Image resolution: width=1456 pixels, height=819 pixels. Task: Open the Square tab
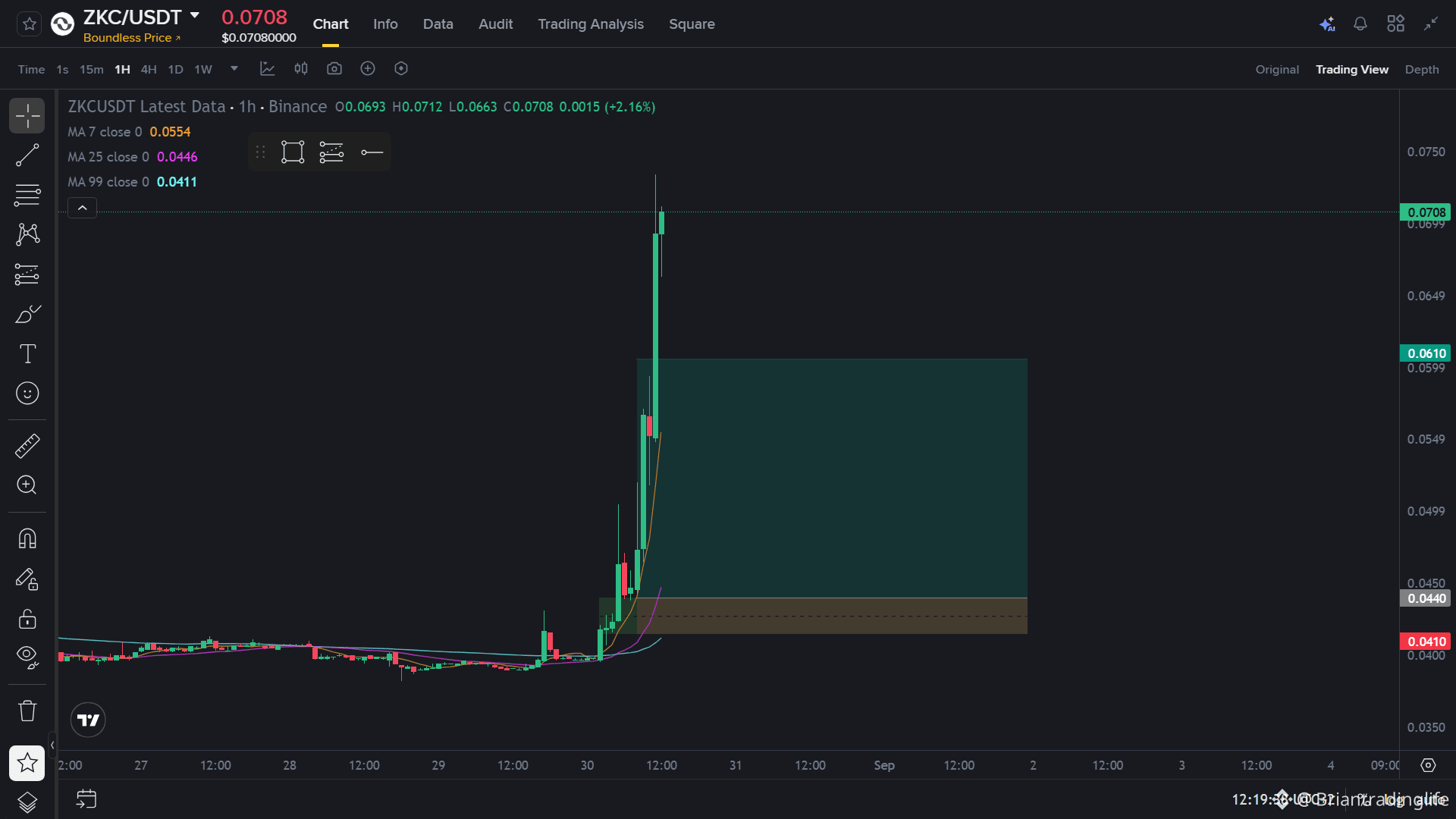[x=692, y=24]
